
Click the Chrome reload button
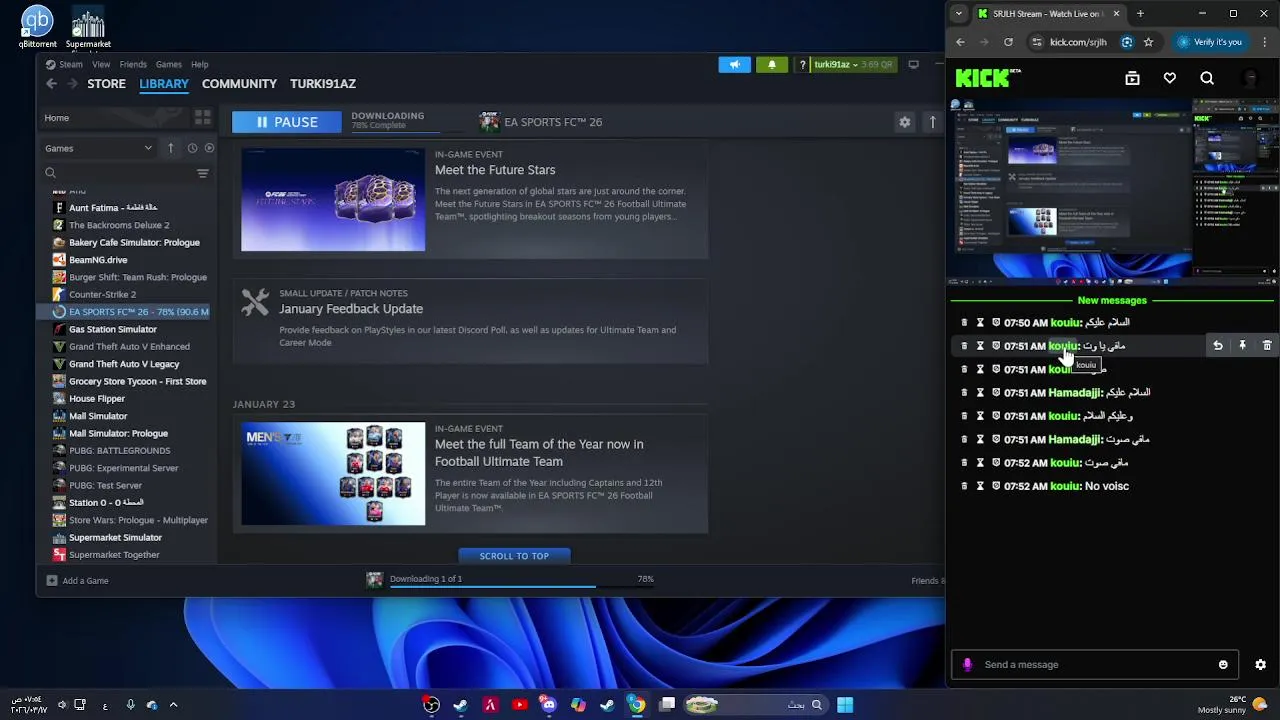click(1008, 42)
